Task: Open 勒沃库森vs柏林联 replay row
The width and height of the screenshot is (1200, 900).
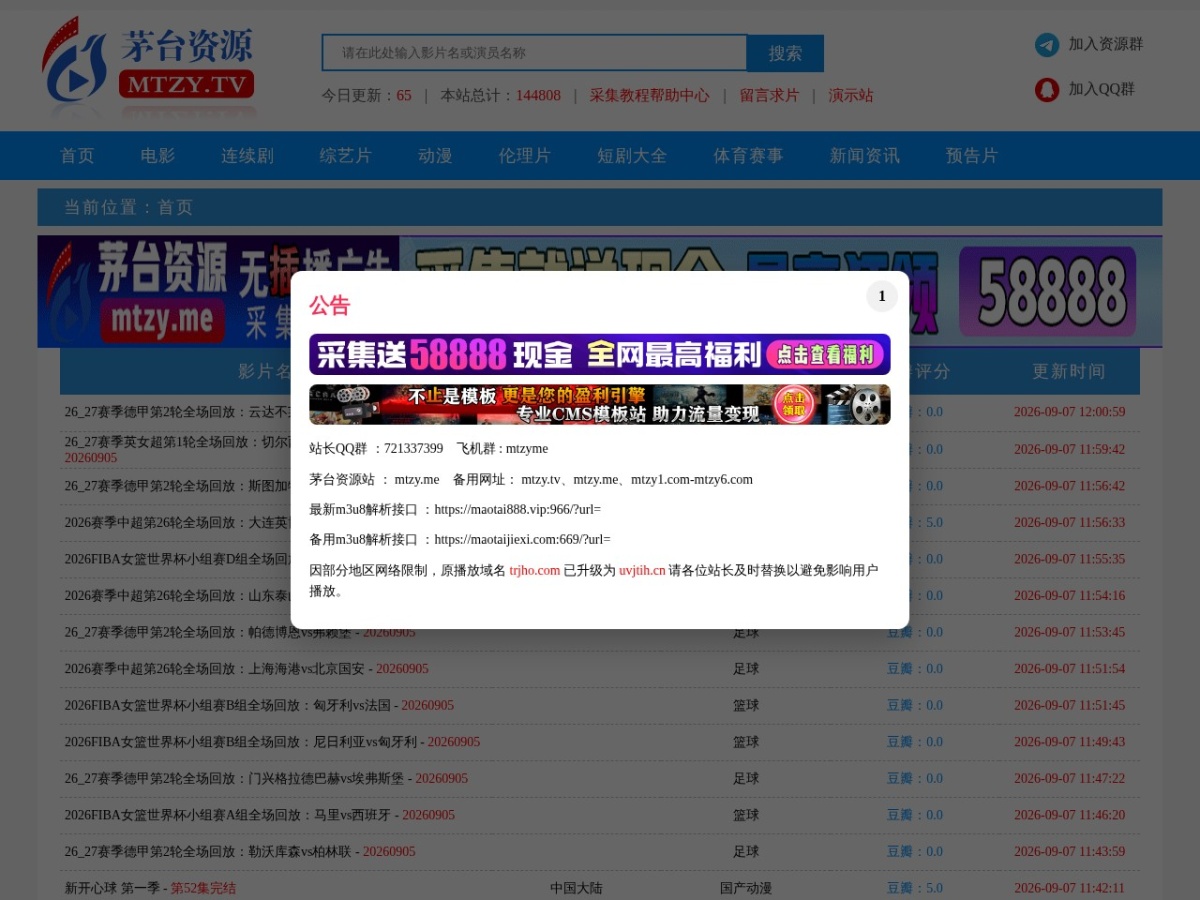Action: click(x=240, y=851)
